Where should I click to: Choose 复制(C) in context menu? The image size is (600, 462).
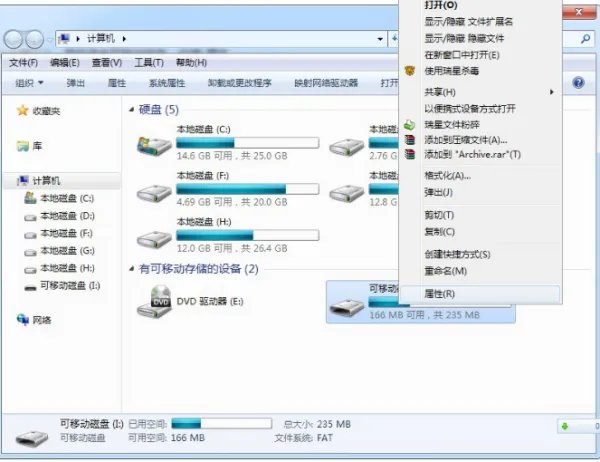(x=480, y=232)
